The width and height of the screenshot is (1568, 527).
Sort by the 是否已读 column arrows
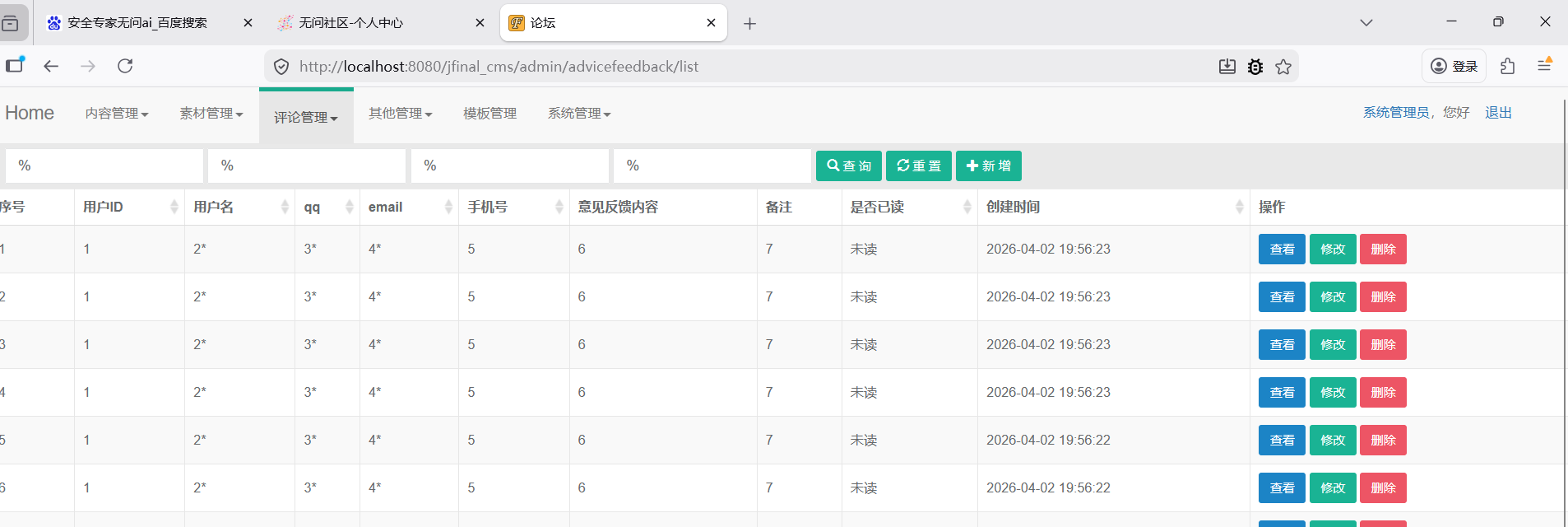967,207
